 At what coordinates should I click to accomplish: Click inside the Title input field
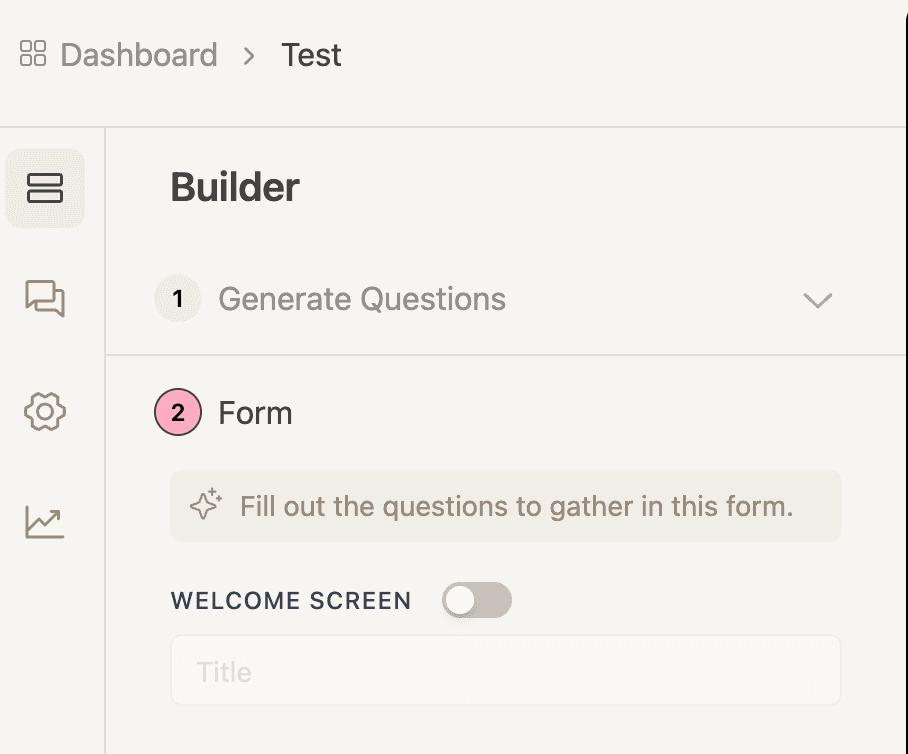tap(505, 671)
